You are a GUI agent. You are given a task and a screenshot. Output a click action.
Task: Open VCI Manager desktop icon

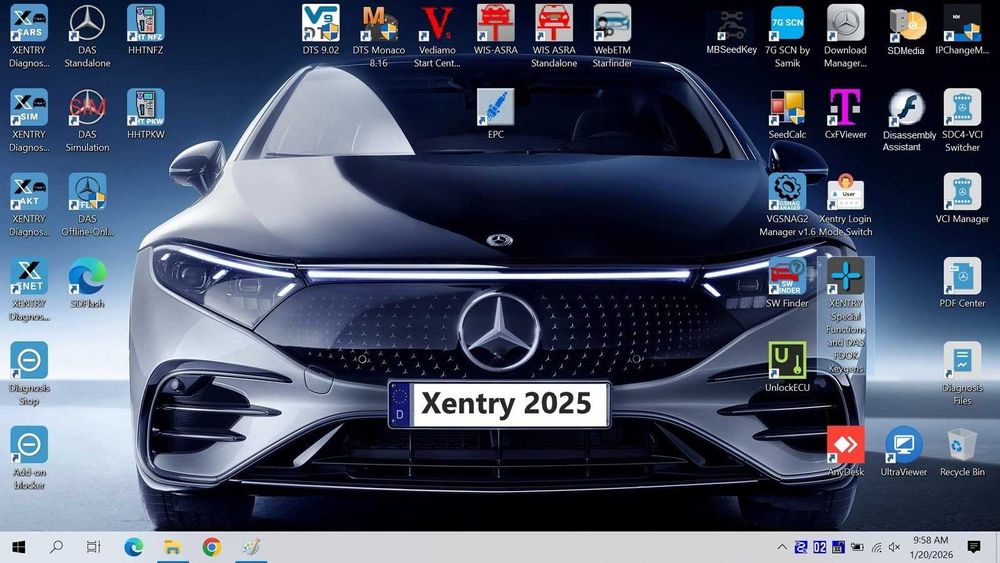[962, 191]
